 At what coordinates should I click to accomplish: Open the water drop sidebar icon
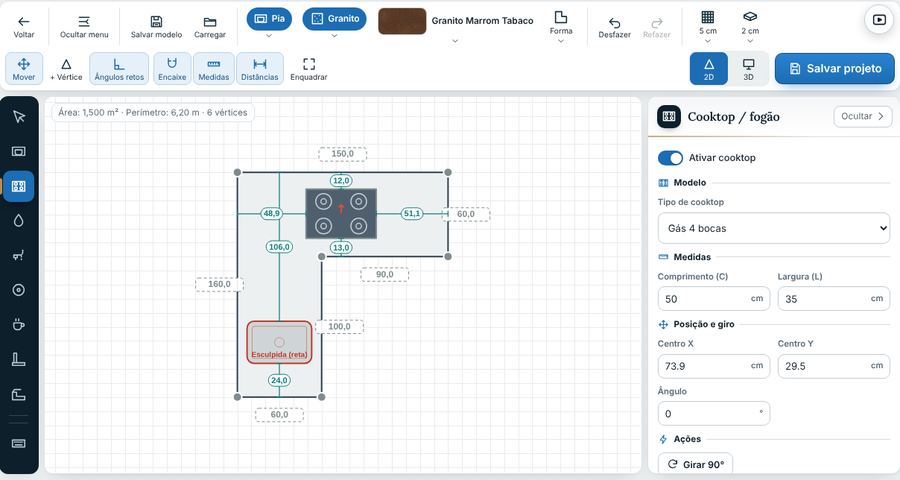(x=19, y=220)
